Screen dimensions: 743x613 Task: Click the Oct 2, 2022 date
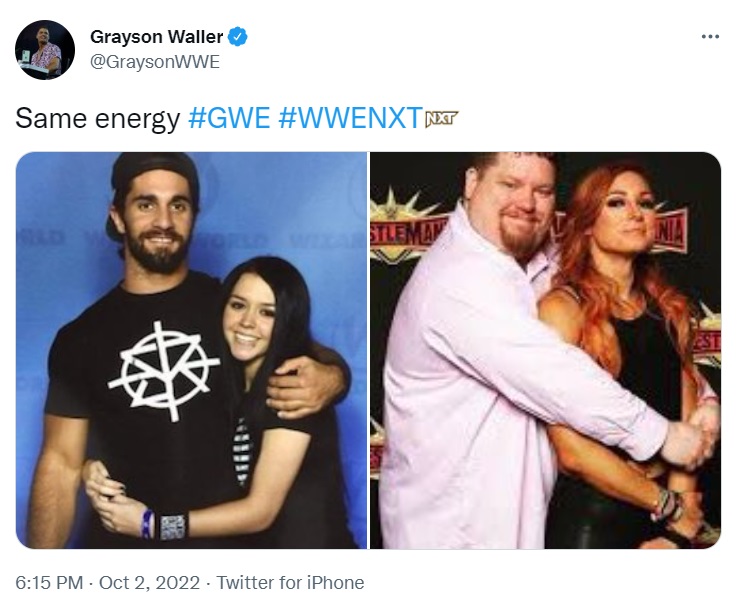[x=149, y=583]
